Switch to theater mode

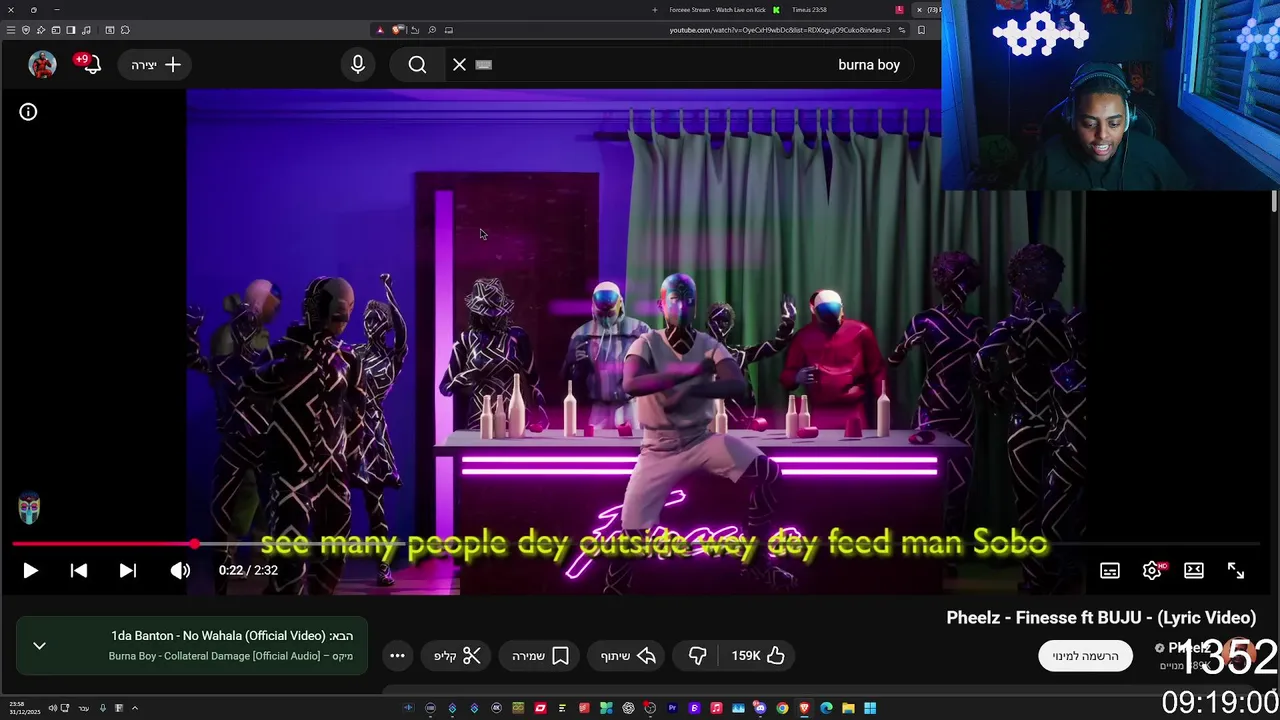[x=1194, y=570]
